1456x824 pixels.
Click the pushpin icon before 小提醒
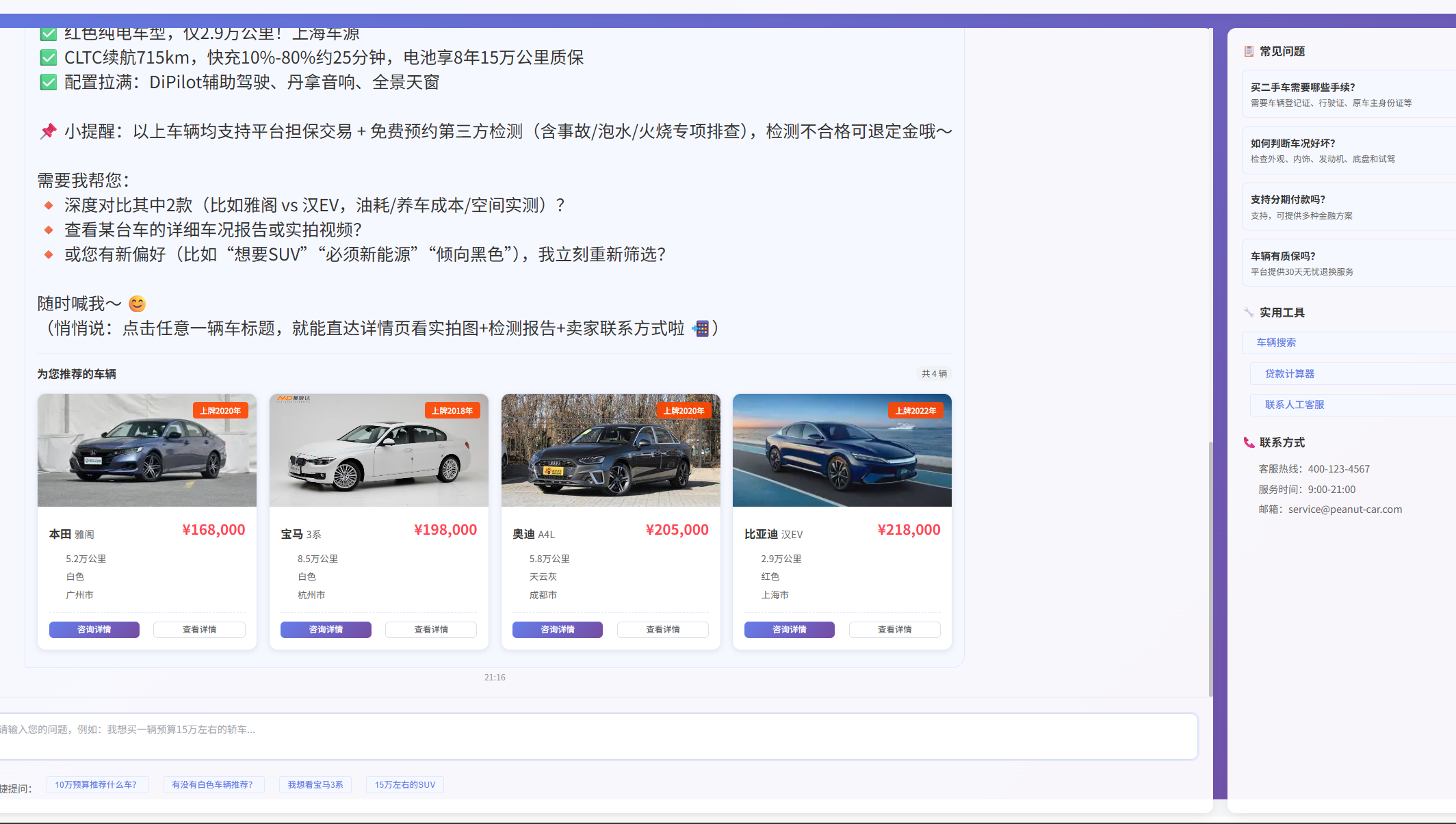click(48, 131)
